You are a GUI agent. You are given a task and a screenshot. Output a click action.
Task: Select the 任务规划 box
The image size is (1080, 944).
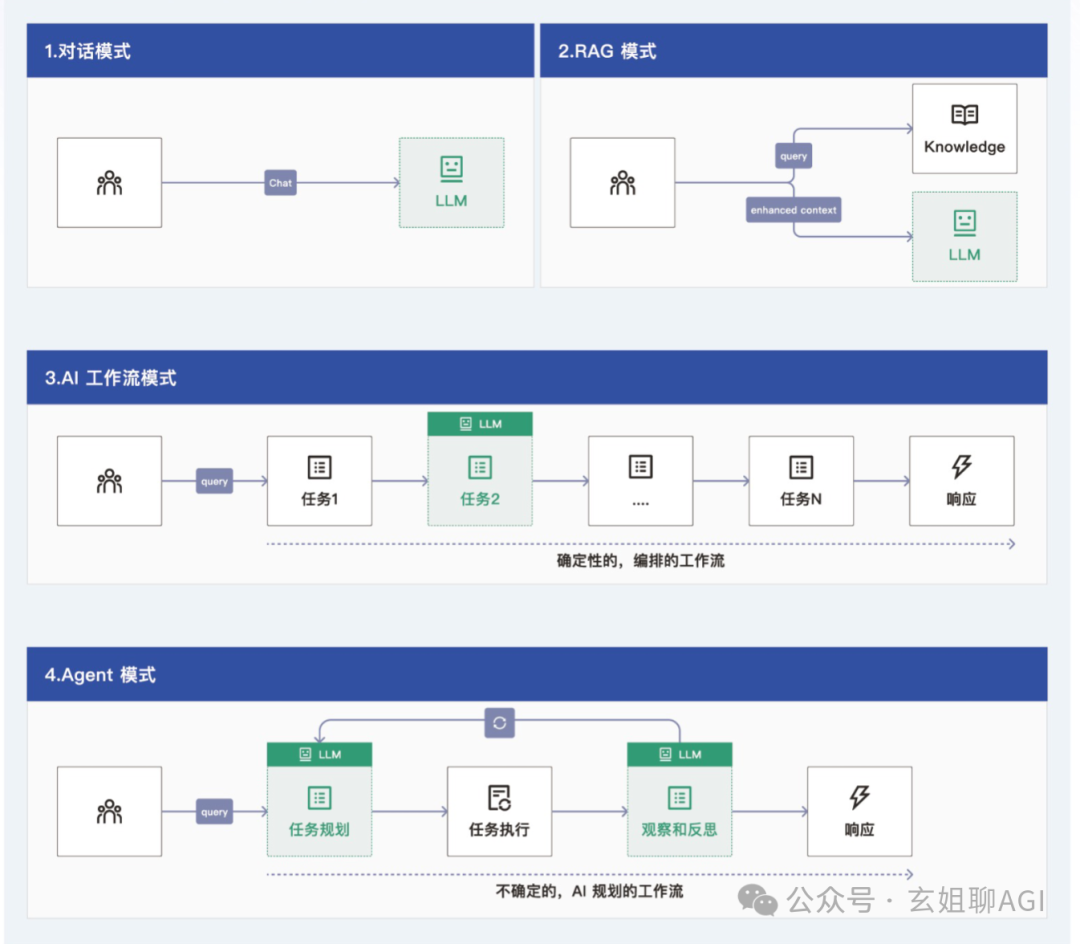tap(320, 811)
